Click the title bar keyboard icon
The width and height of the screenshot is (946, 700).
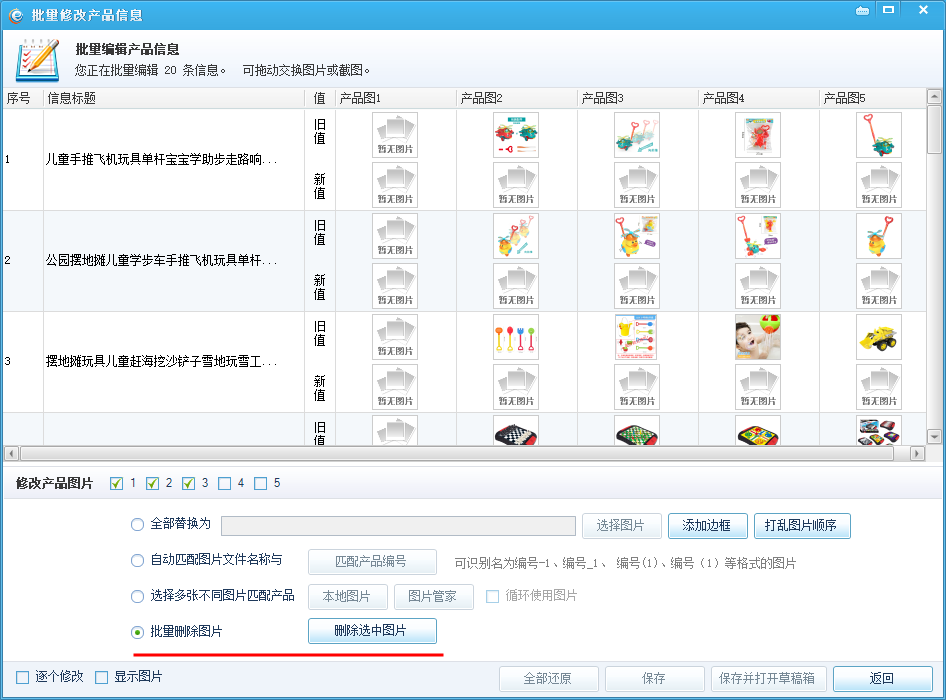coord(862,10)
